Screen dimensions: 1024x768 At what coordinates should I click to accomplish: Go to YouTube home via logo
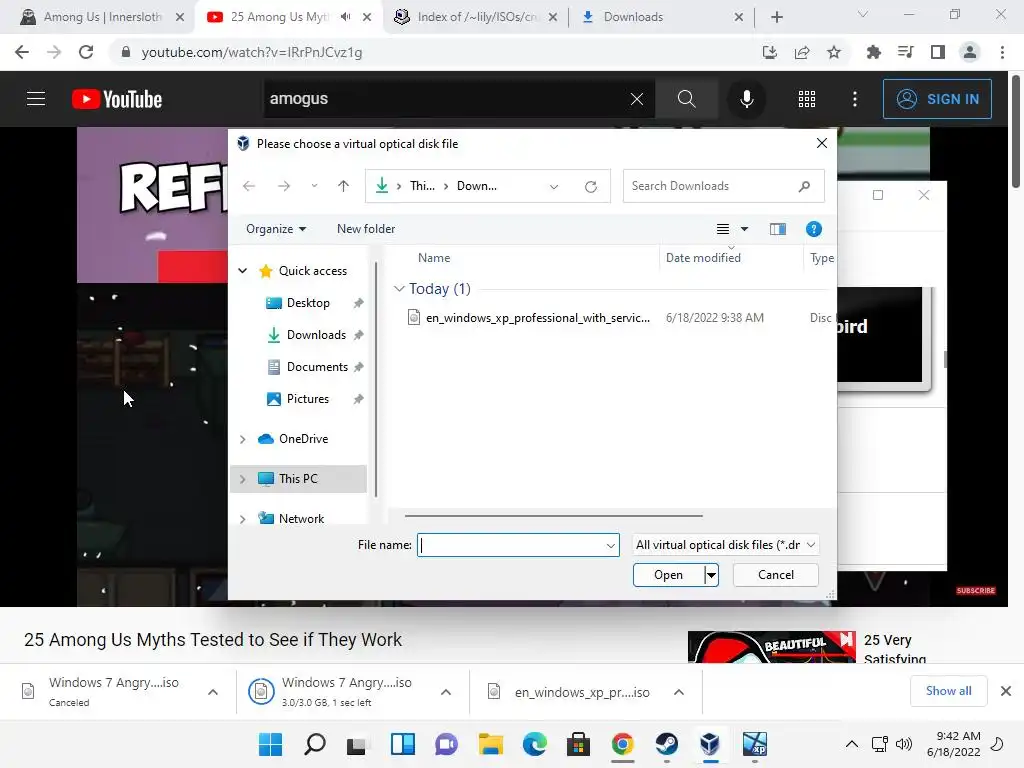(118, 99)
